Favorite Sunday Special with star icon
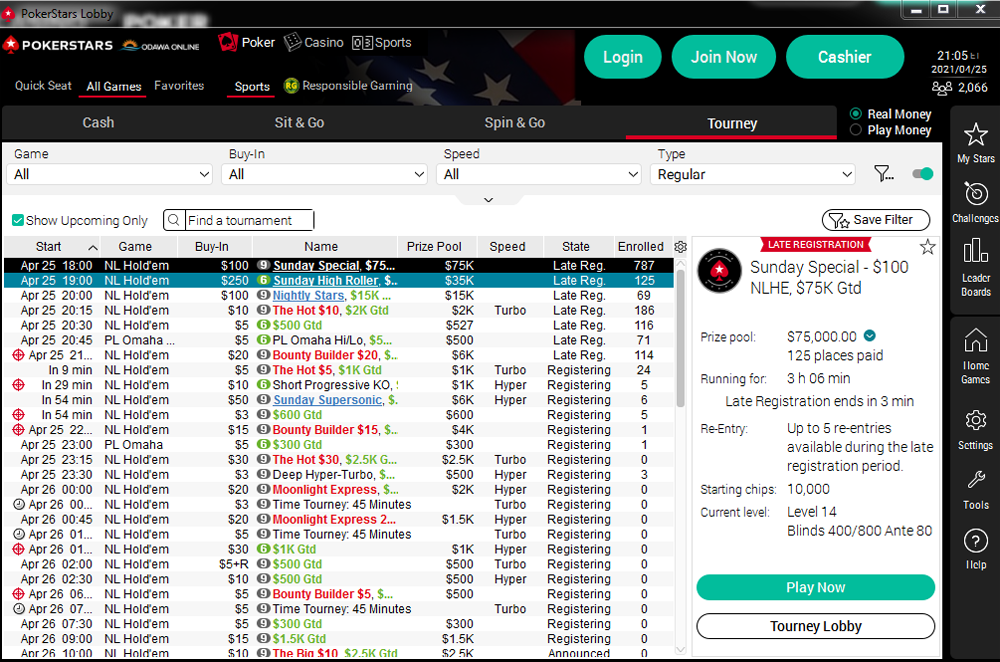 click(x=927, y=247)
